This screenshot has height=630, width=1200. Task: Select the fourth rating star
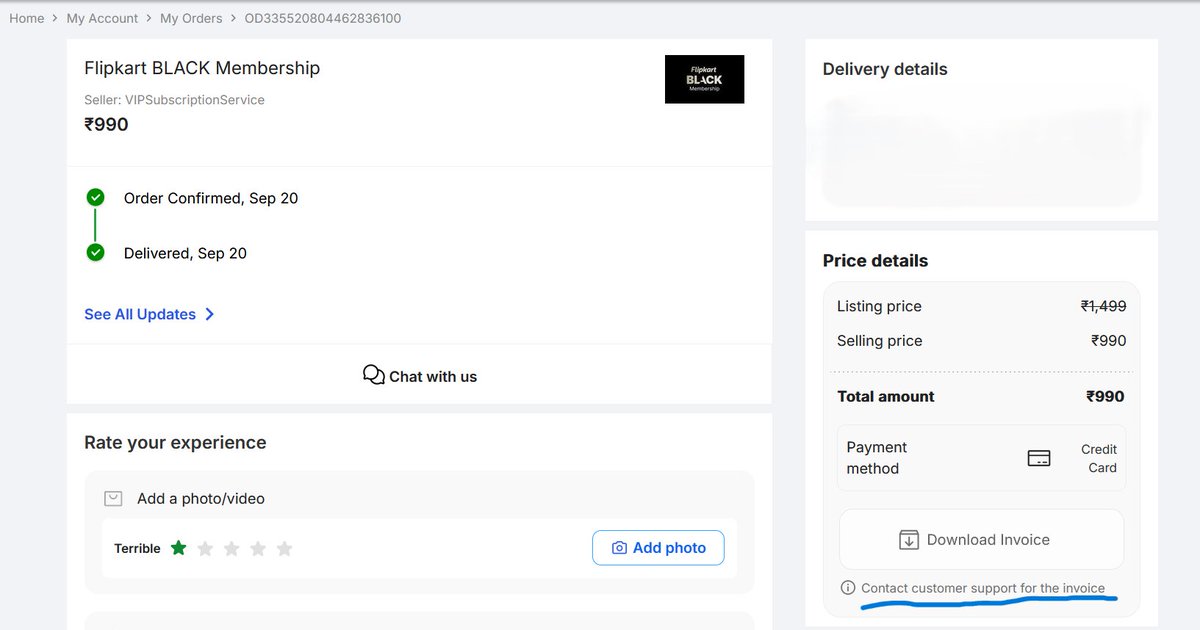tap(258, 548)
